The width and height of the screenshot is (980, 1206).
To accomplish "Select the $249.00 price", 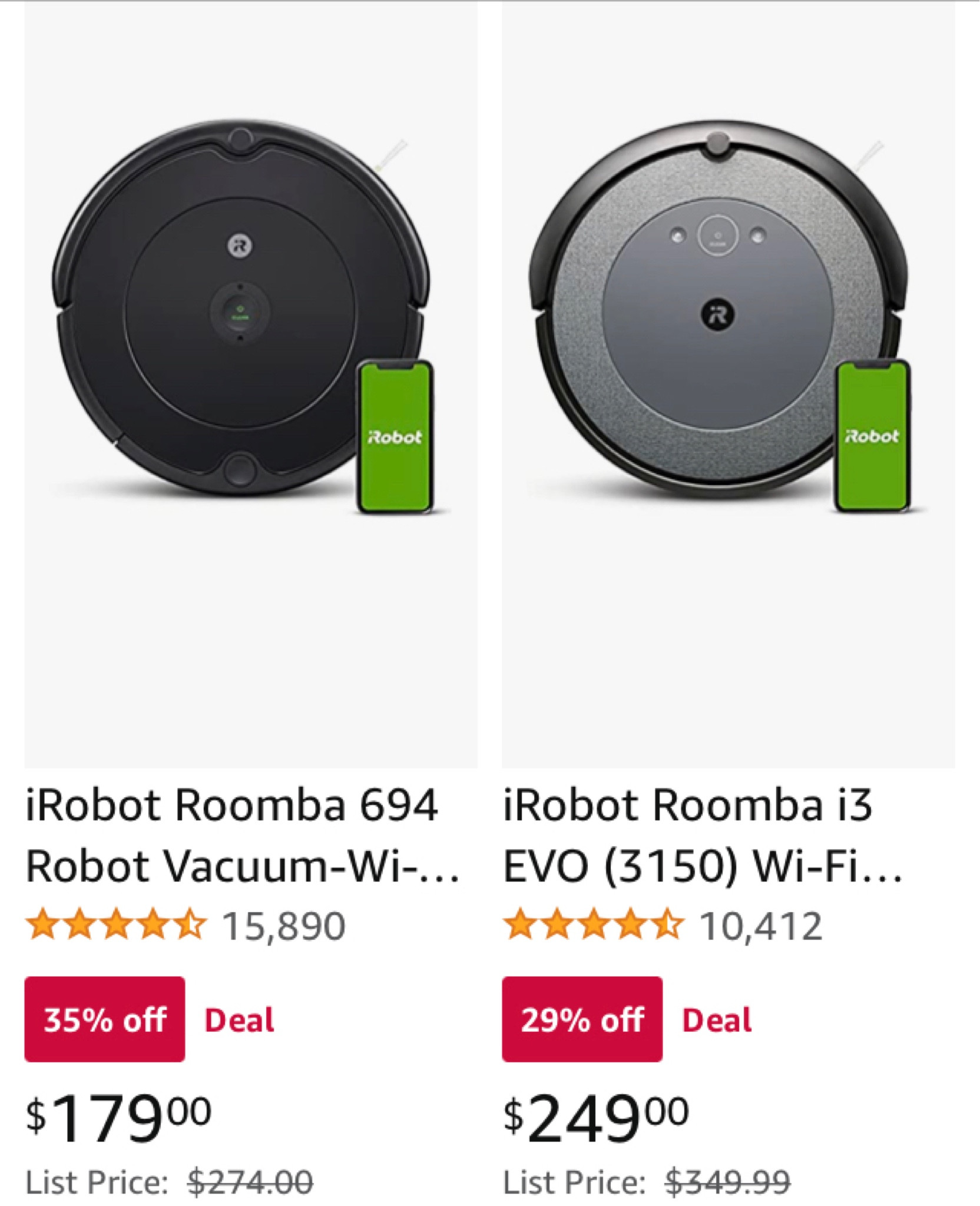I will click(596, 1116).
